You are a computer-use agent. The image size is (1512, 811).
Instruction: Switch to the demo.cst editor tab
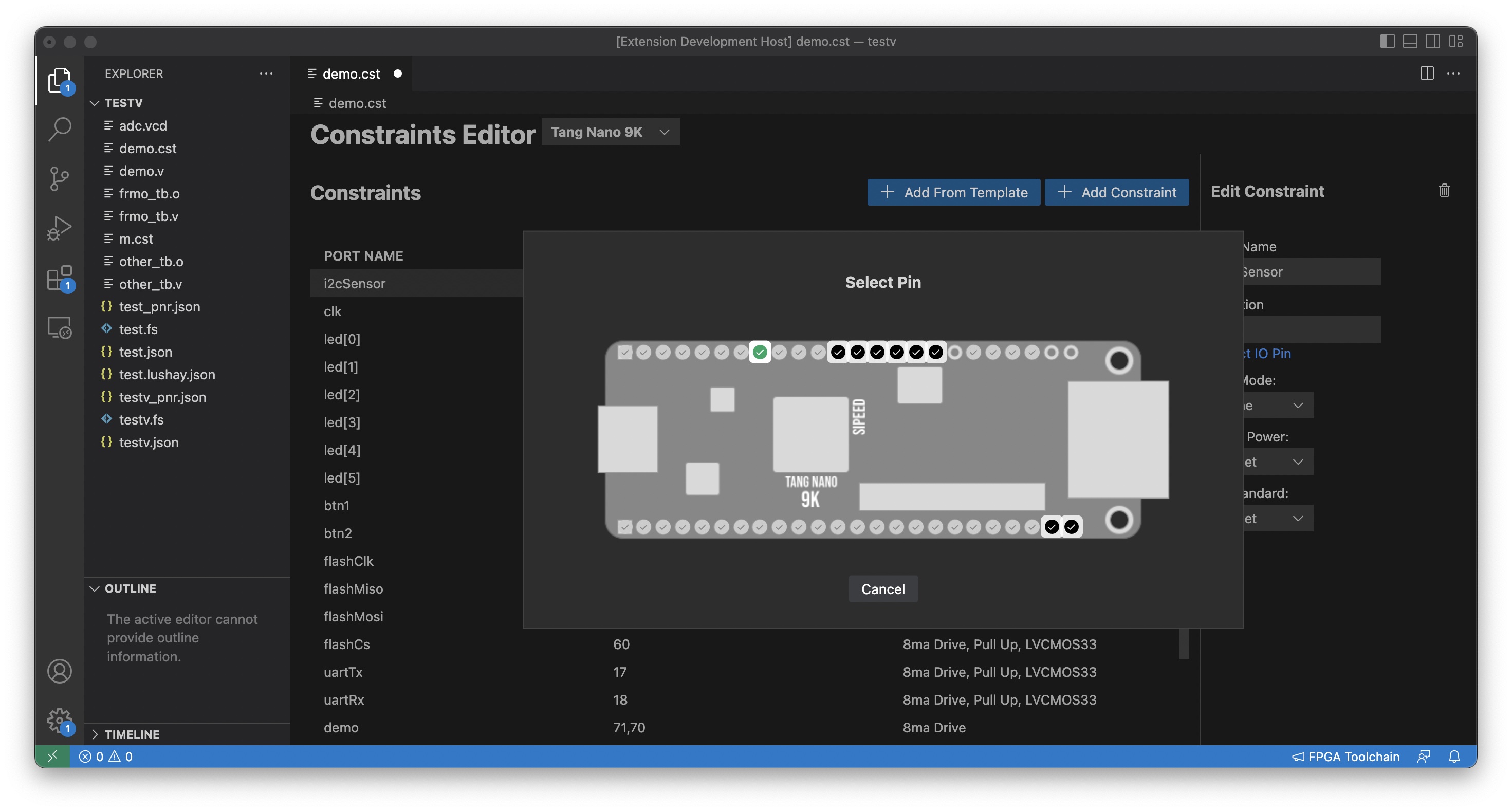(351, 74)
